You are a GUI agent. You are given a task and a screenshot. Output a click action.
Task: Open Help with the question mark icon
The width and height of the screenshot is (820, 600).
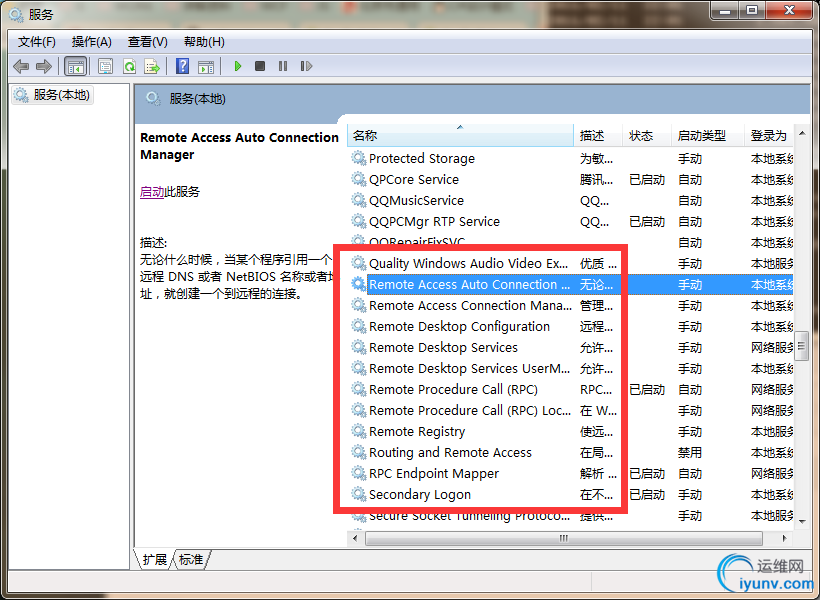tap(183, 66)
